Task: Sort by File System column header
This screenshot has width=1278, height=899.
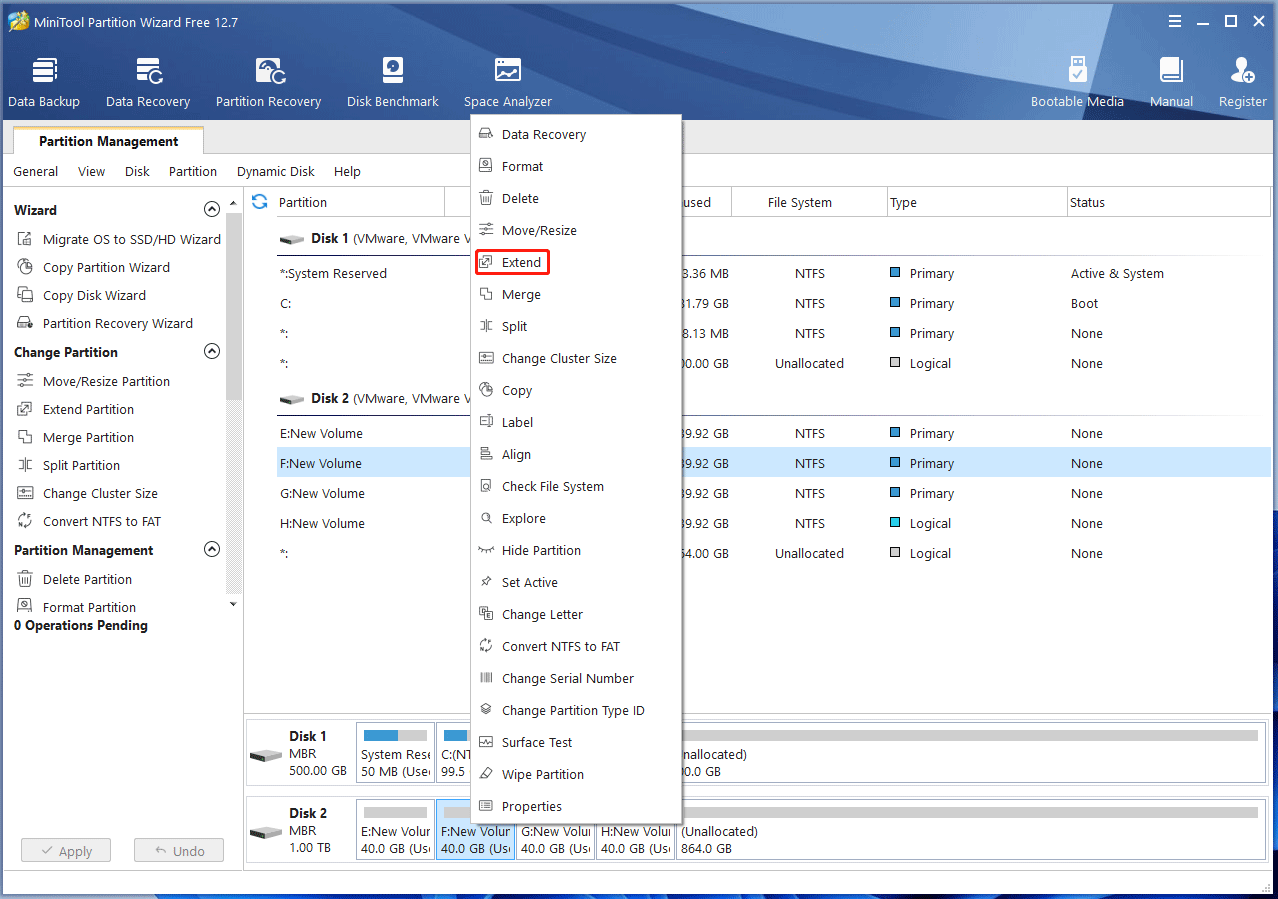Action: coord(809,202)
